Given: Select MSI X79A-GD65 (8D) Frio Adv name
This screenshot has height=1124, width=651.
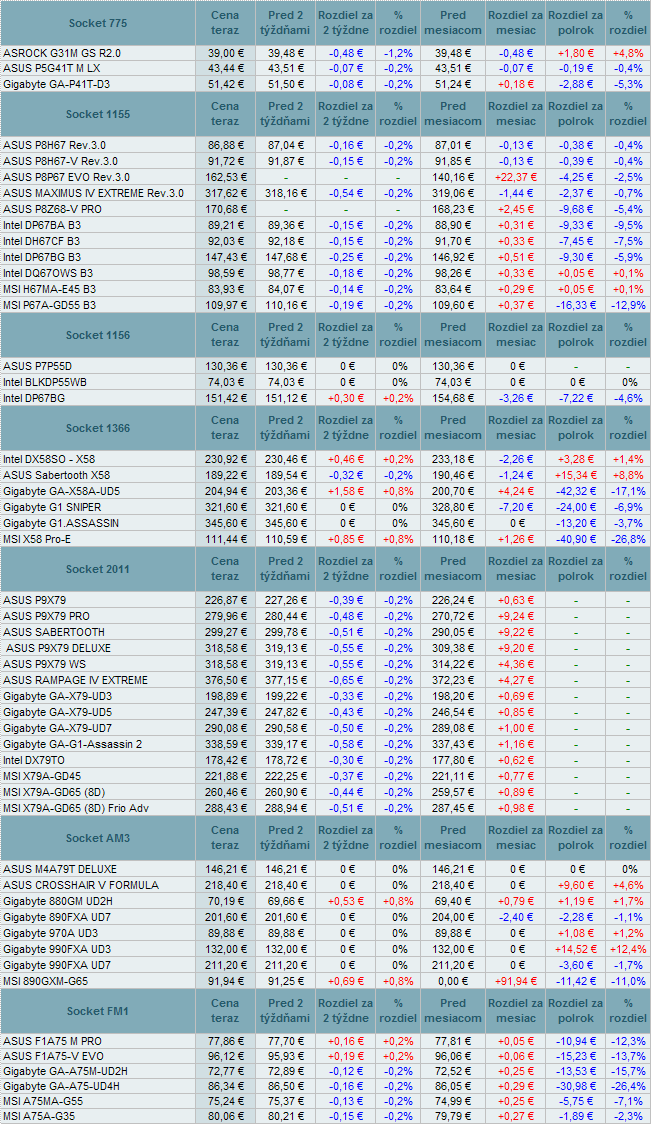Looking at the screenshot, I should (x=74, y=808).
